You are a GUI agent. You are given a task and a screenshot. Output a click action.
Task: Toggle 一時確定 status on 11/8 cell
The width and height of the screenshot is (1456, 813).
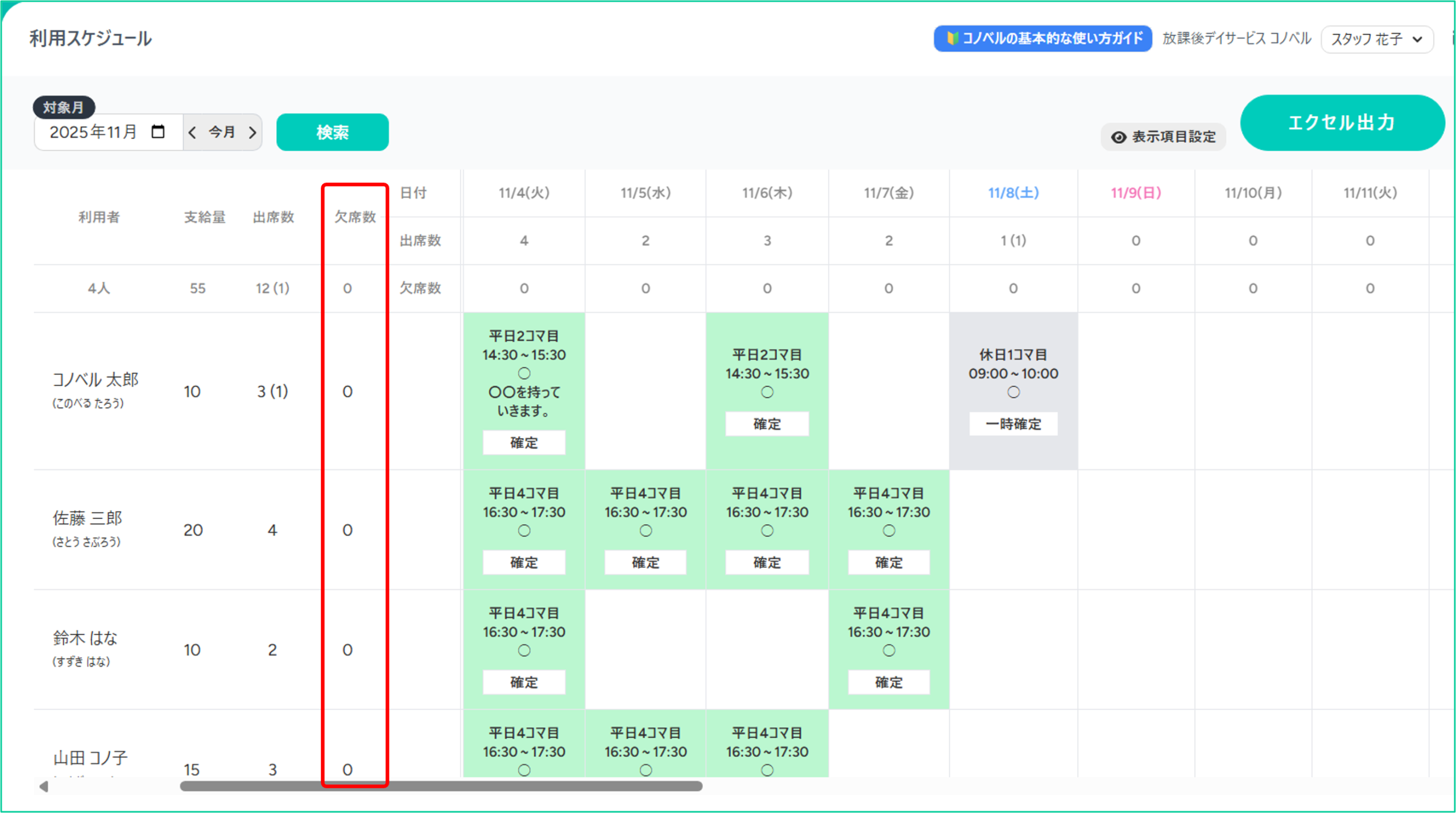(x=1013, y=424)
